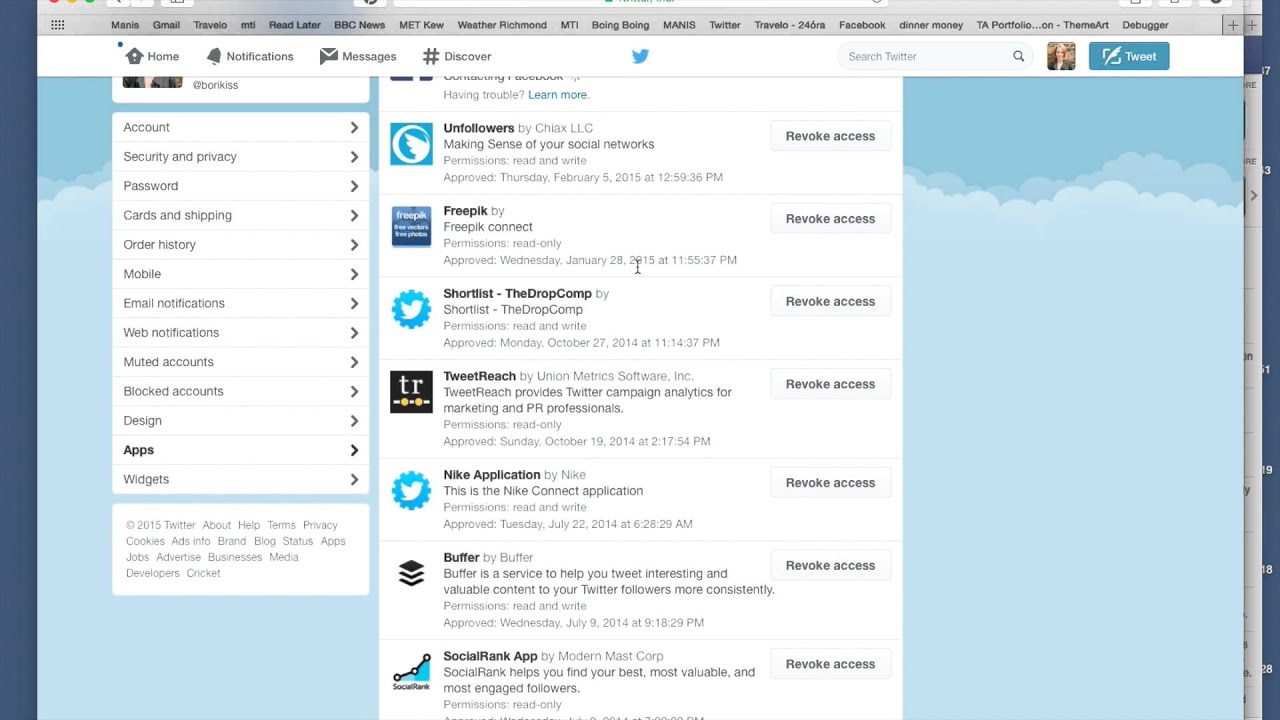Open Cards and shipping chevron
Viewport: 1280px width, 720px height.
pyautogui.click(x=354, y=215)
